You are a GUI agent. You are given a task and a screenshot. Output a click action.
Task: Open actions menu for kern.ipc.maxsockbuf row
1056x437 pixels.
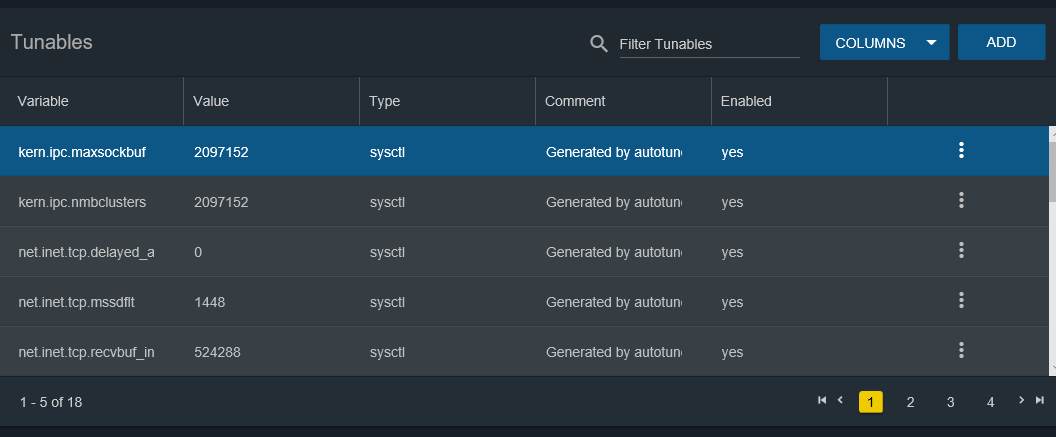tap(961, 150)
